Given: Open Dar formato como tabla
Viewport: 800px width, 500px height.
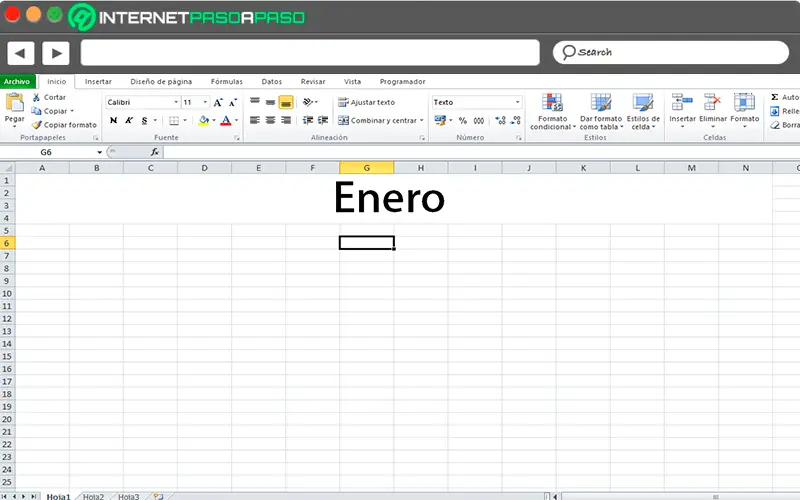Looking at the screenshot, I should tap(601, 112).
